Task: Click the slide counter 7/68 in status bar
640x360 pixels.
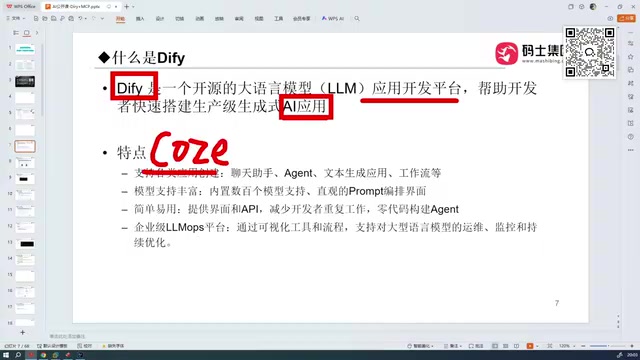Action: tap(17, 346)
